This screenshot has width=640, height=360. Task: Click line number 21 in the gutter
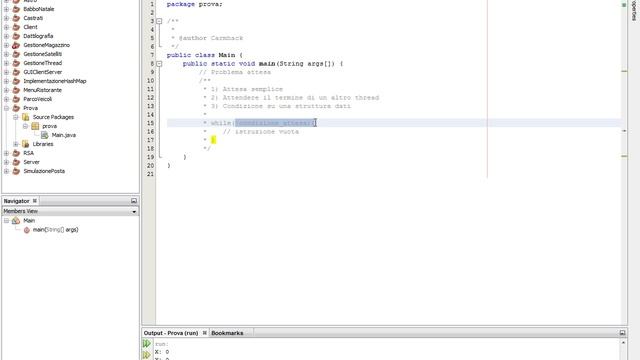pos(151,174)
